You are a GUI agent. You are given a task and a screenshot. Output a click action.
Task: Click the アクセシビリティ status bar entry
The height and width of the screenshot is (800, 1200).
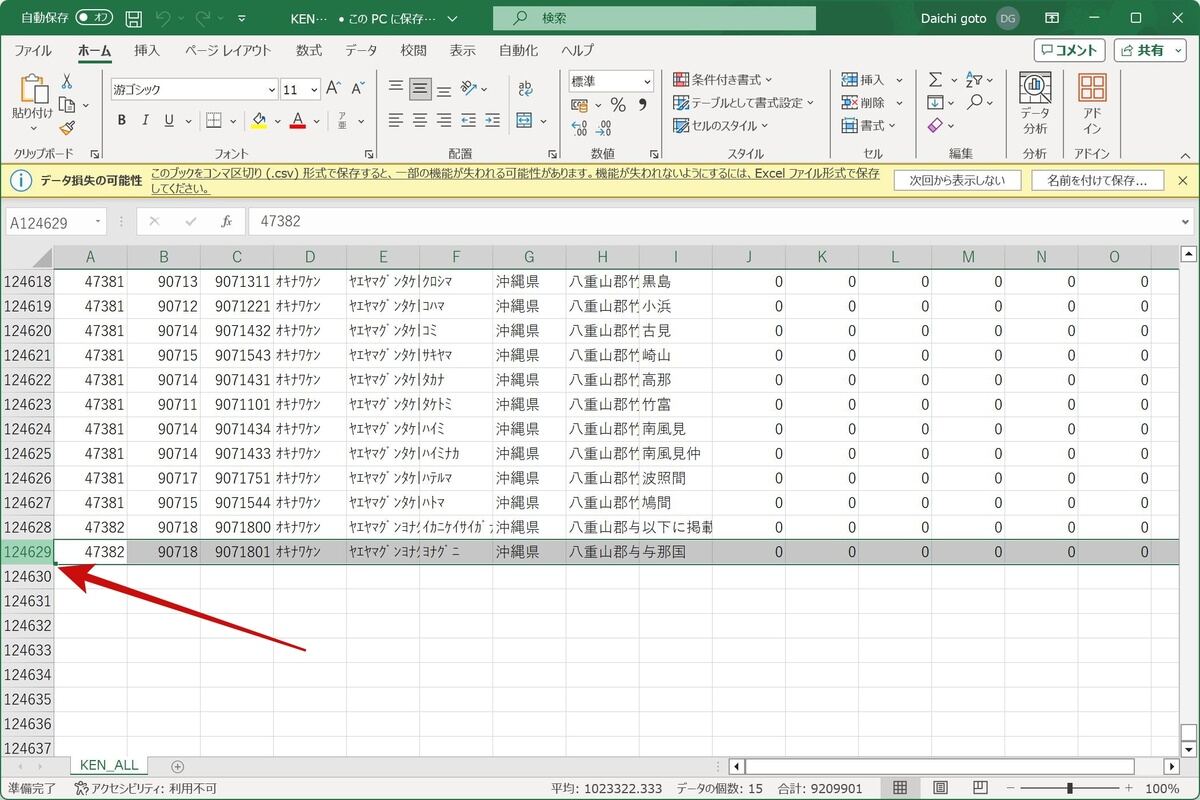pos(145,789)
